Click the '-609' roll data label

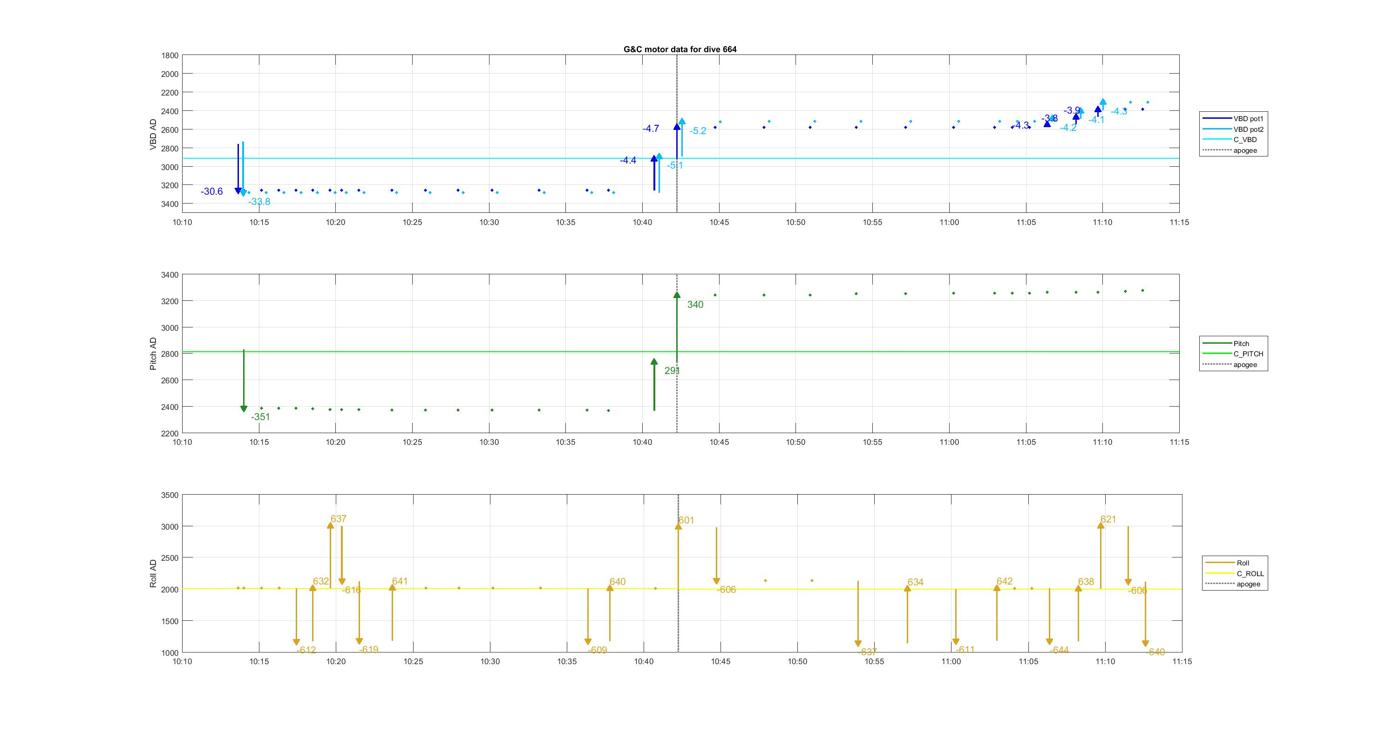(597, 651)
